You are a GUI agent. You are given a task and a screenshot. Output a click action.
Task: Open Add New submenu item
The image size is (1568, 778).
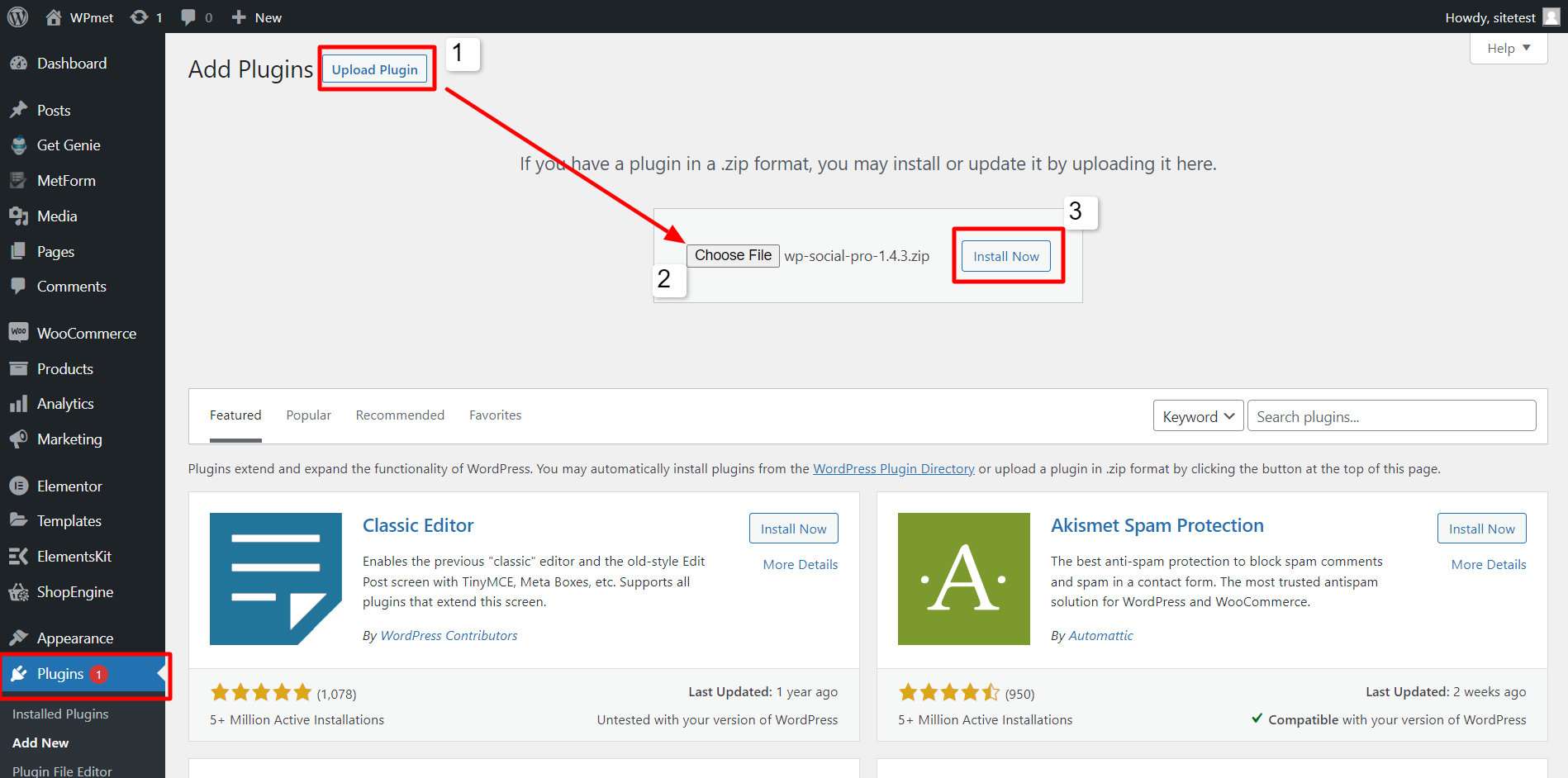coord(40,742)
